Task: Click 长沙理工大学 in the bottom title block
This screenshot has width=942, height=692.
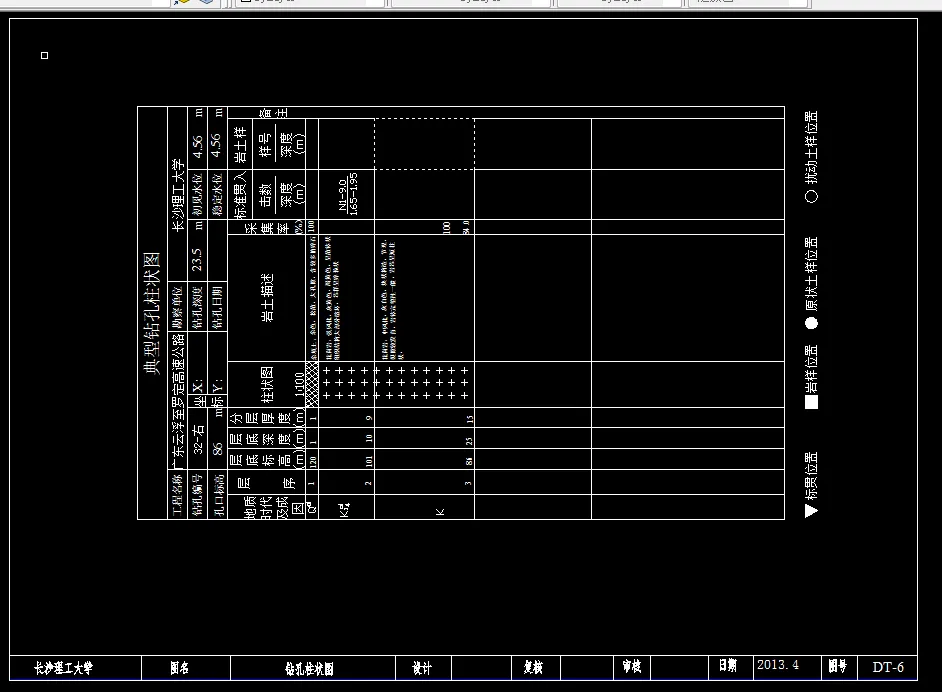Action: pos(63,668)
